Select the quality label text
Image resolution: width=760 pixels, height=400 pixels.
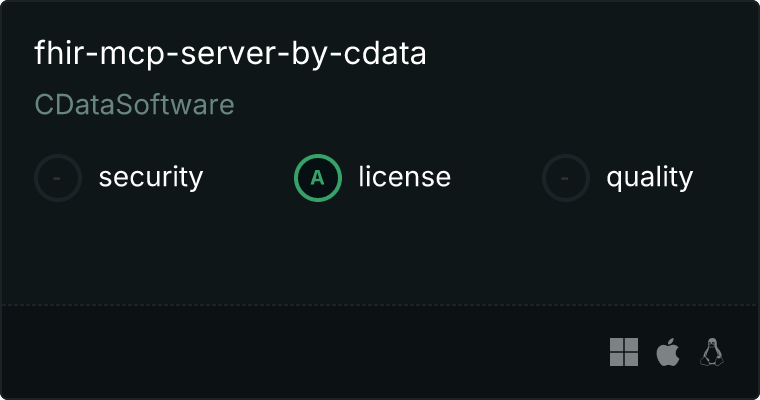(x=649, y=178)
